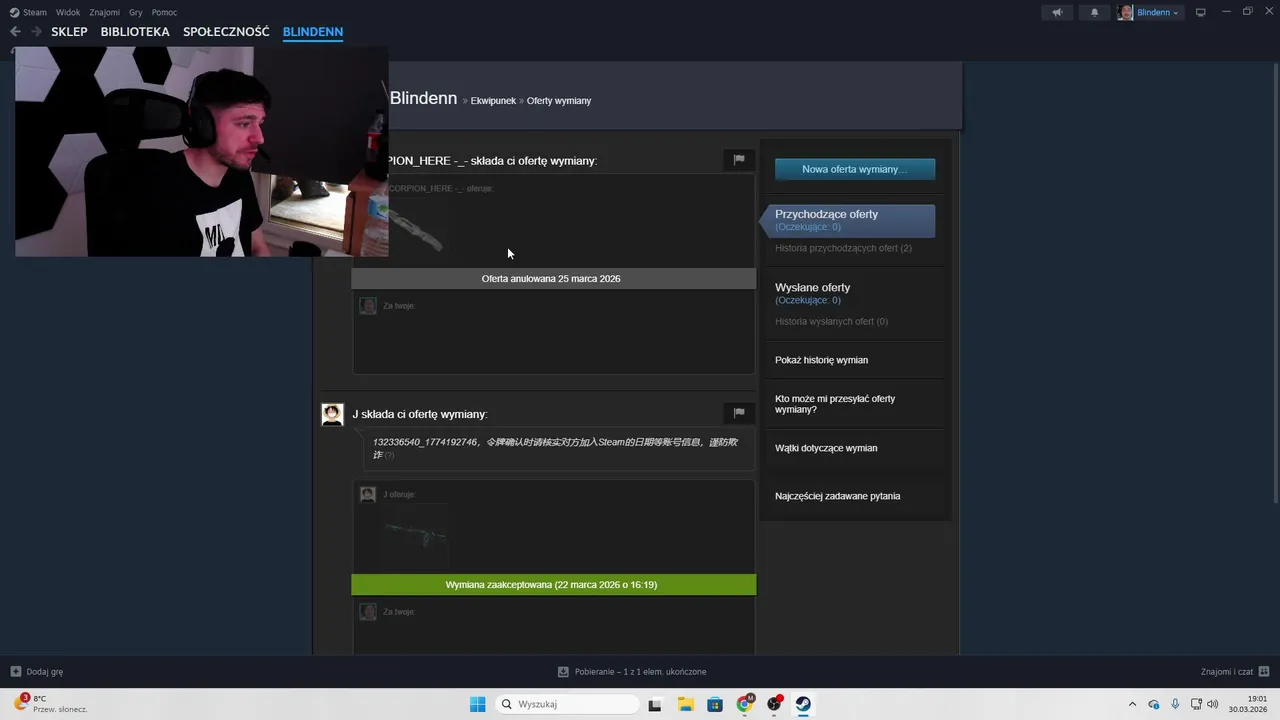Image resolution: width=1280 pixels, height=720 pixels.
Task: Click the question mark after J's message
Action: 390,455
